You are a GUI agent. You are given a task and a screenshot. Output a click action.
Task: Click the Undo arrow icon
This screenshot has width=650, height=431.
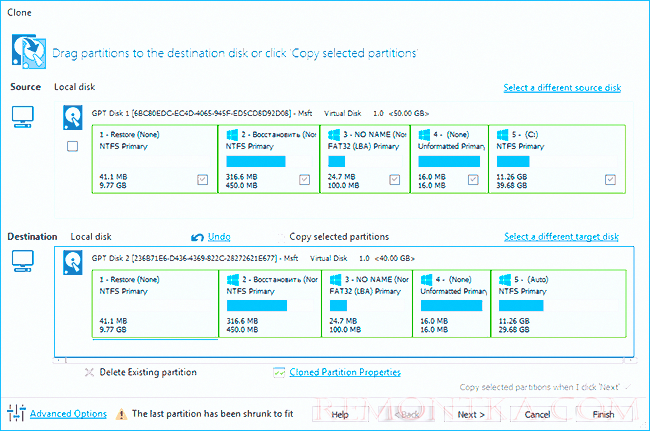197,237
